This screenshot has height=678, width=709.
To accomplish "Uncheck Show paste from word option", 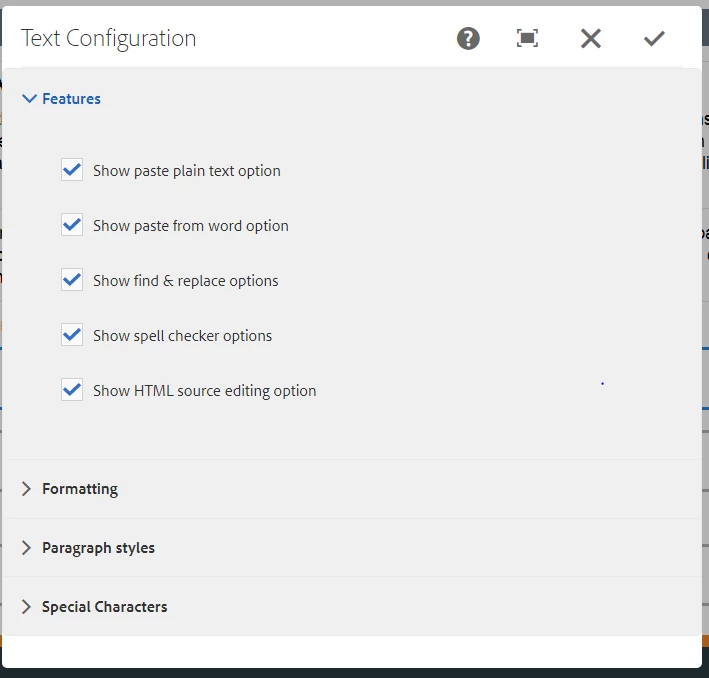I will [x=72, y=225].
